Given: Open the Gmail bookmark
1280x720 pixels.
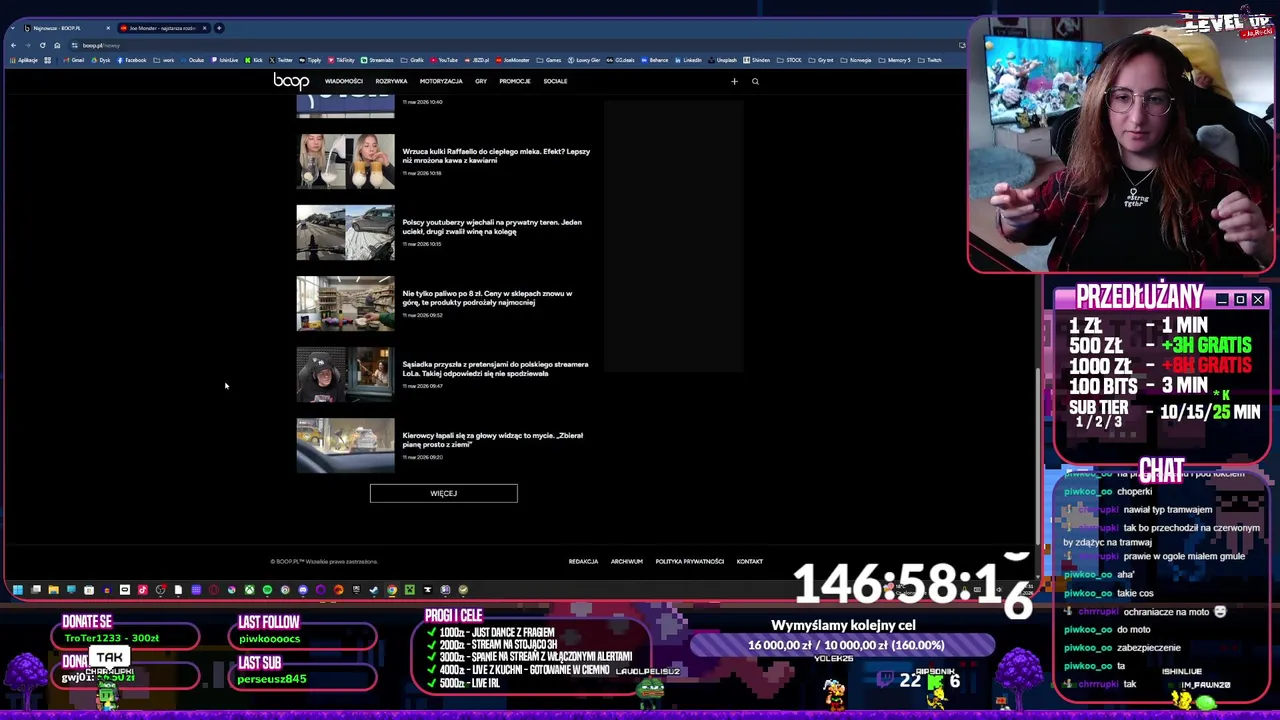Looking at the screenshot, I should (x=74, y=60).
